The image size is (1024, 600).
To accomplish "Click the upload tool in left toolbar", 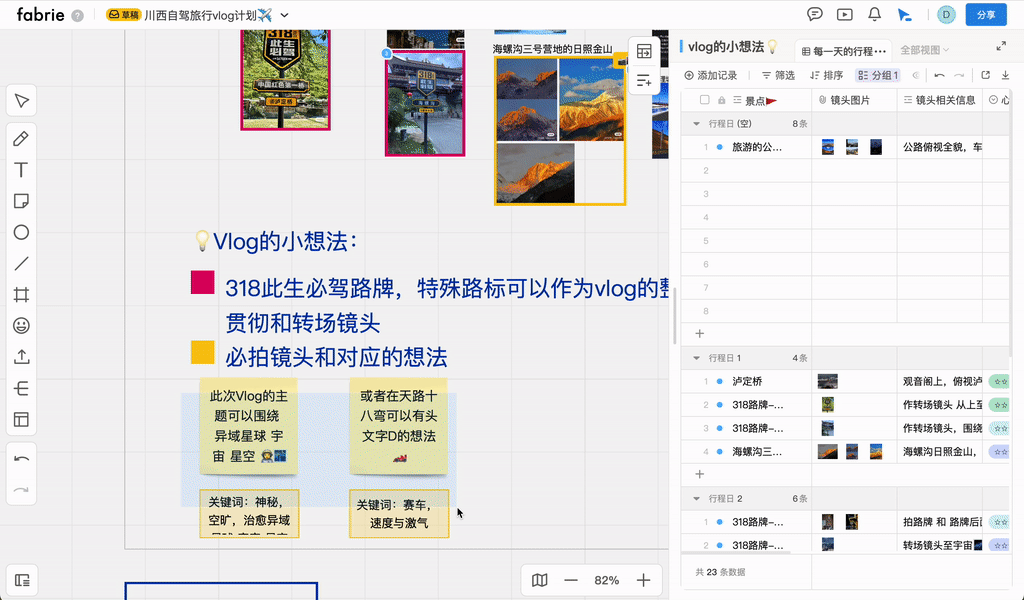I will [x=22, y=357].
